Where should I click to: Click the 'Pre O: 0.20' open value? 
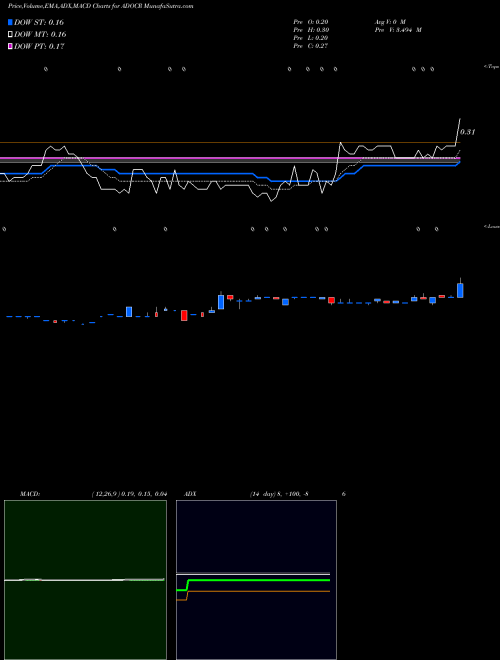(x=311, y=22)
